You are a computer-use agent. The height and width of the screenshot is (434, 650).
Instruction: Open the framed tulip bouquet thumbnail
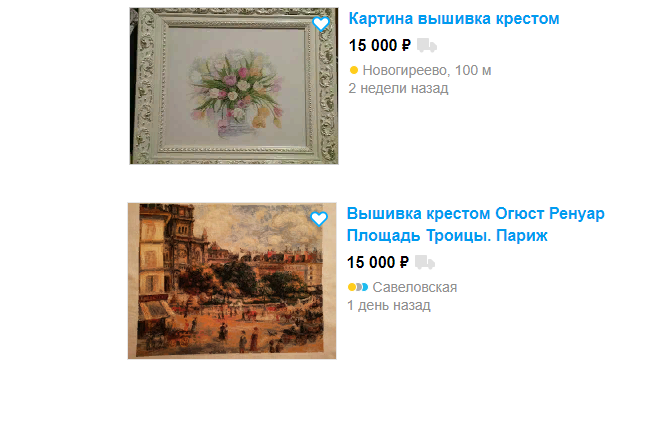click(x=234, y=86)
